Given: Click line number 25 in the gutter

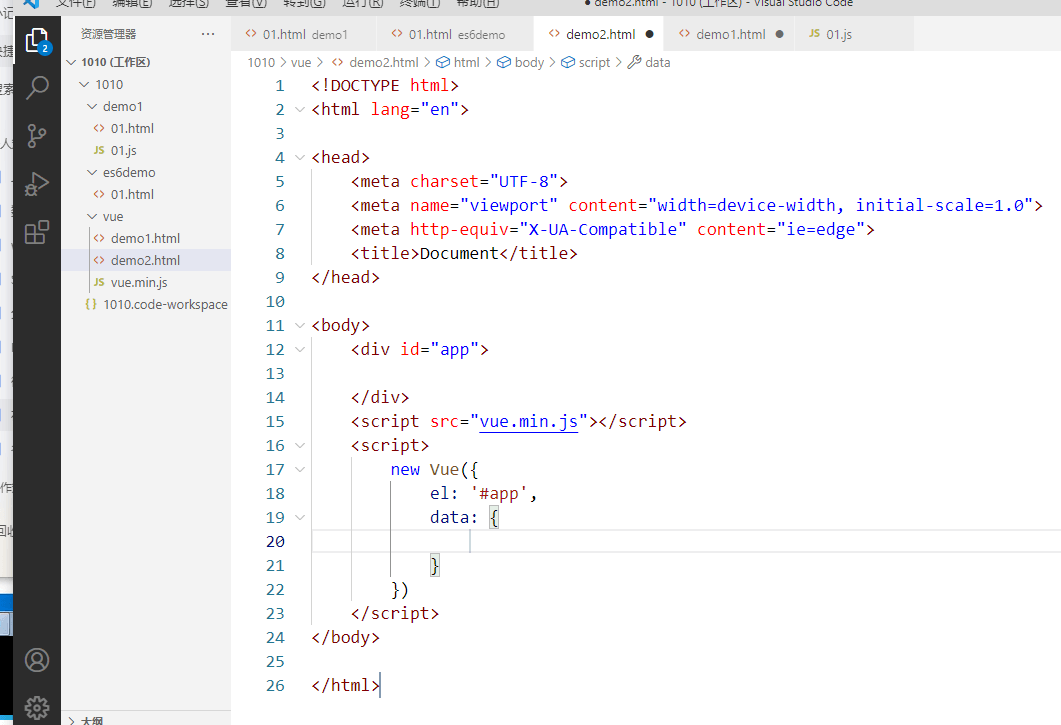Looking at the screenshot, I should pos(275,661).
